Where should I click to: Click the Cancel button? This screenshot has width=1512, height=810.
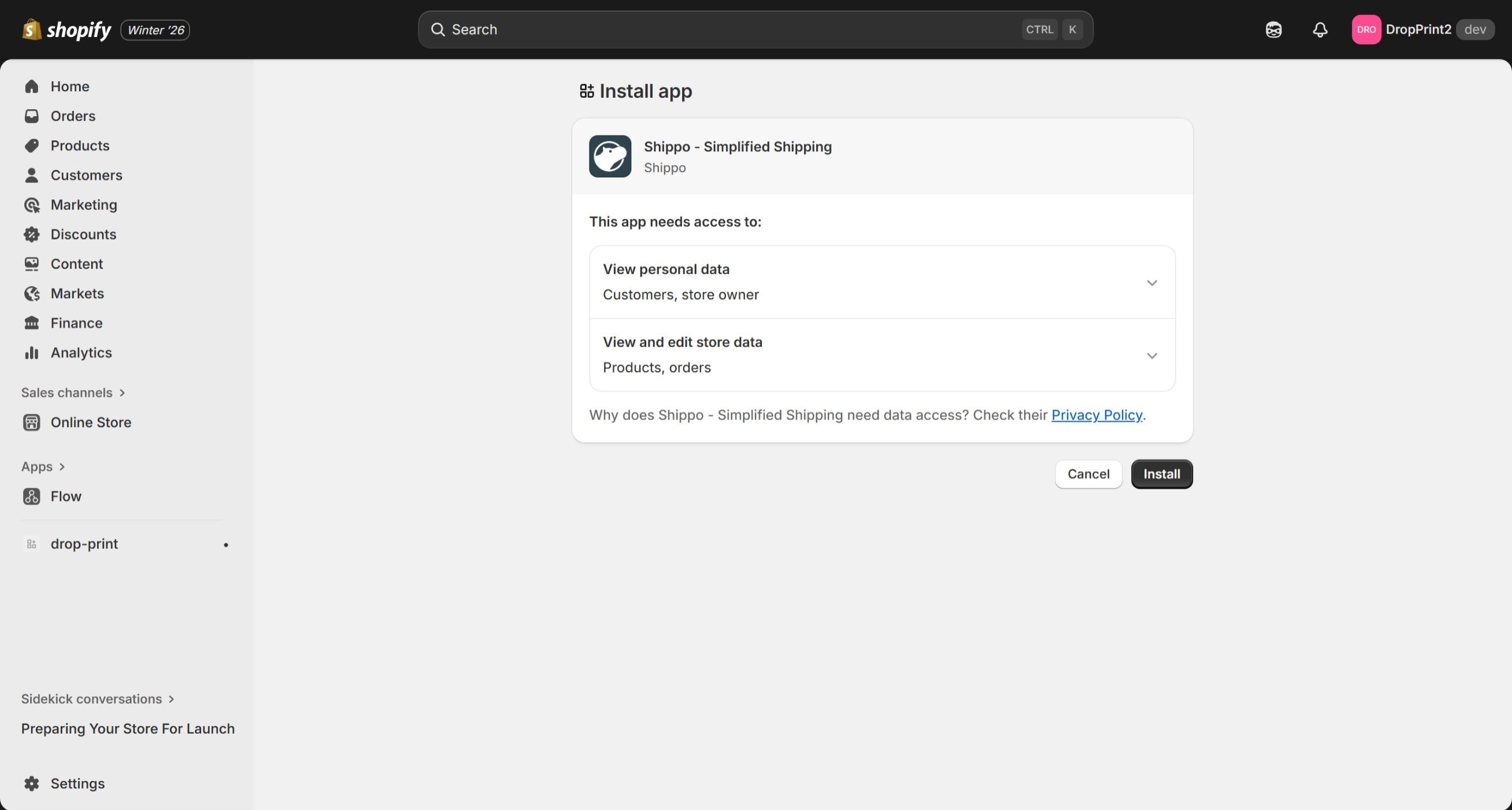click(x=1088, y=474)
